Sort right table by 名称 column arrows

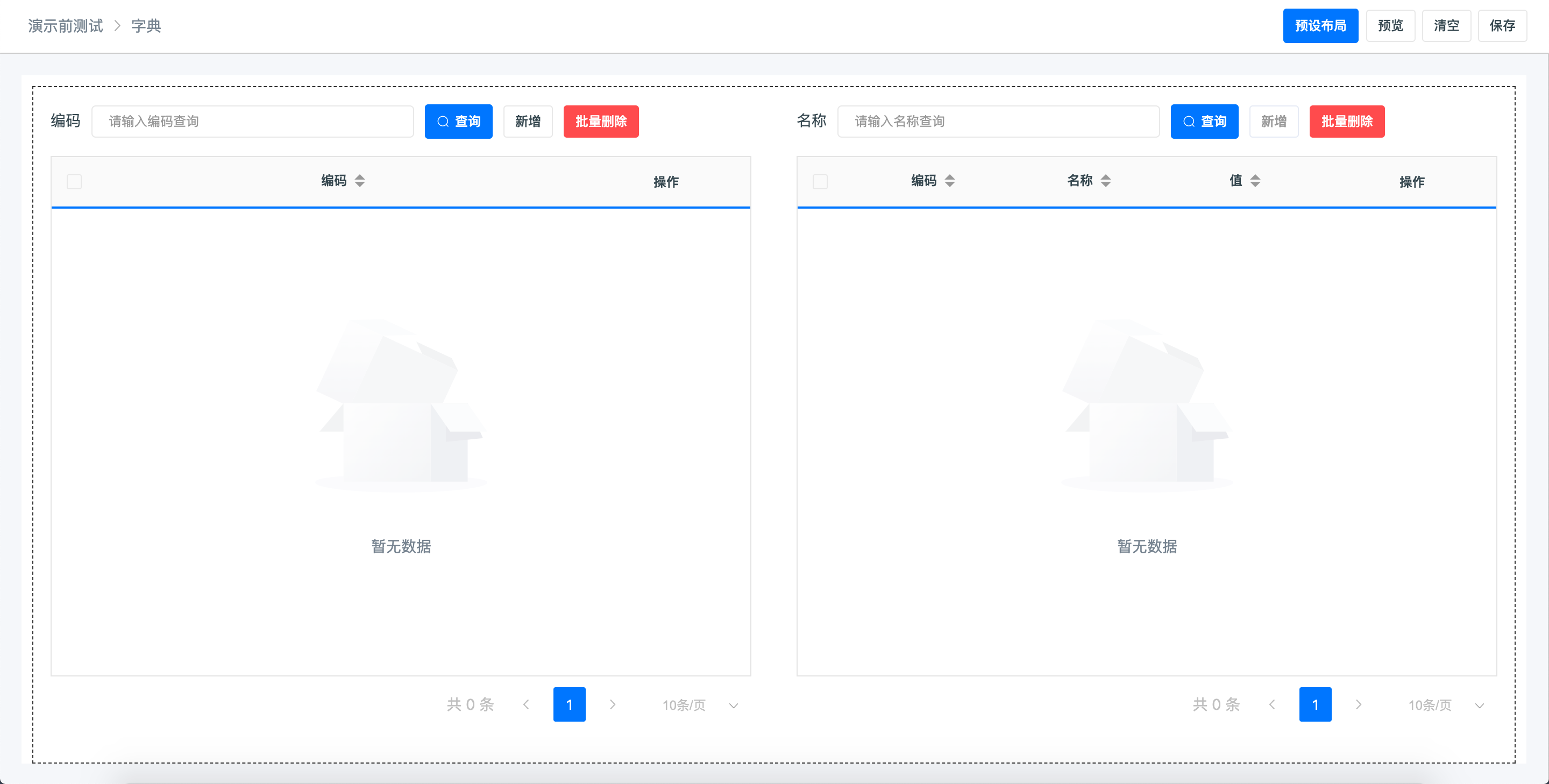tap(1106, 181)
